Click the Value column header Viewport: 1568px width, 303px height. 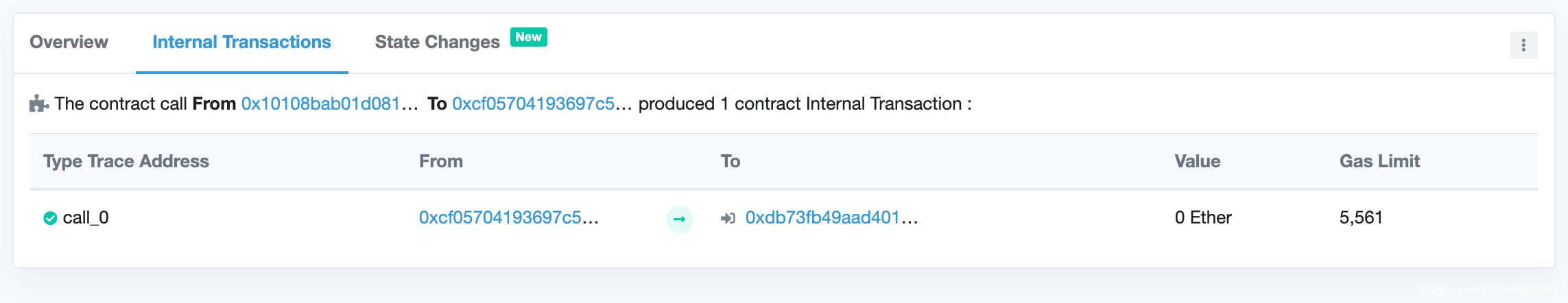(1197, 162)
